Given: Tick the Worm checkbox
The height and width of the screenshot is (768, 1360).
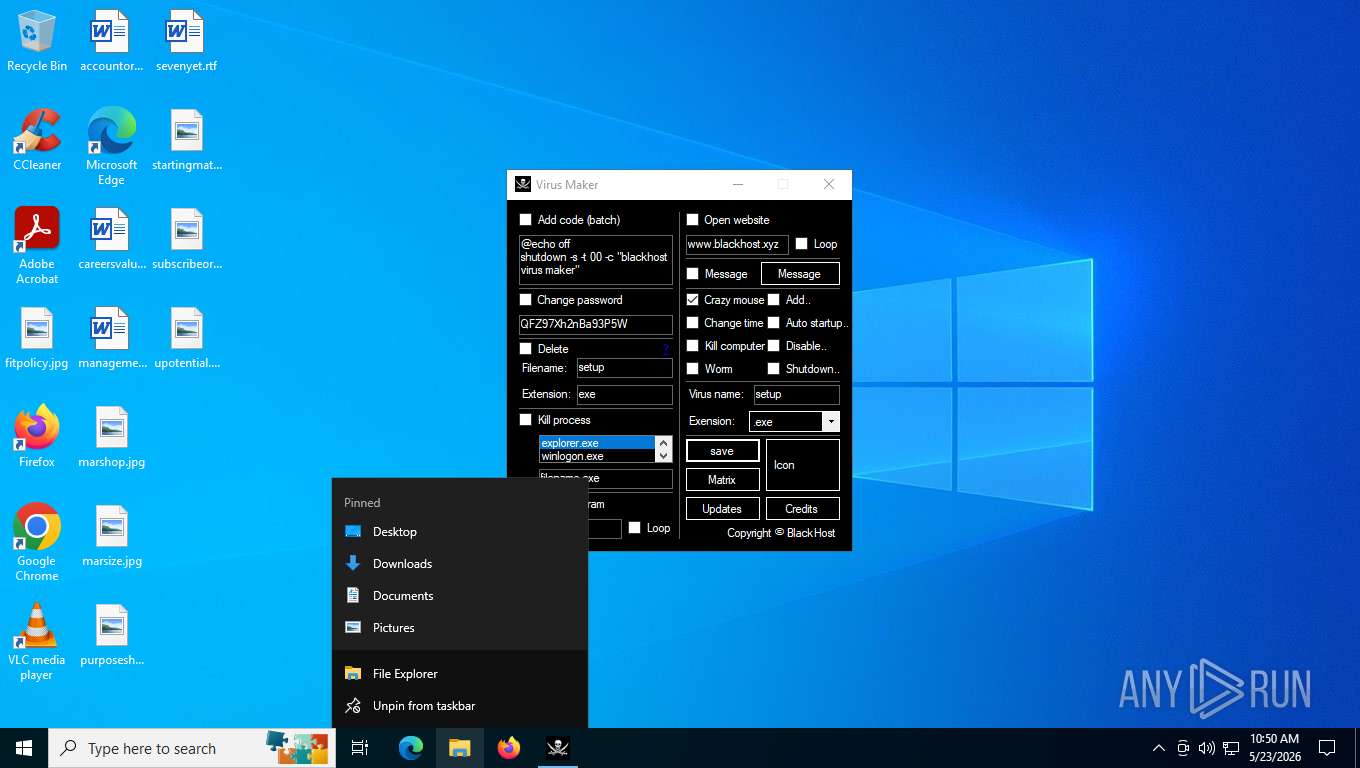Looking at the screenshot, I should (692, 369).
